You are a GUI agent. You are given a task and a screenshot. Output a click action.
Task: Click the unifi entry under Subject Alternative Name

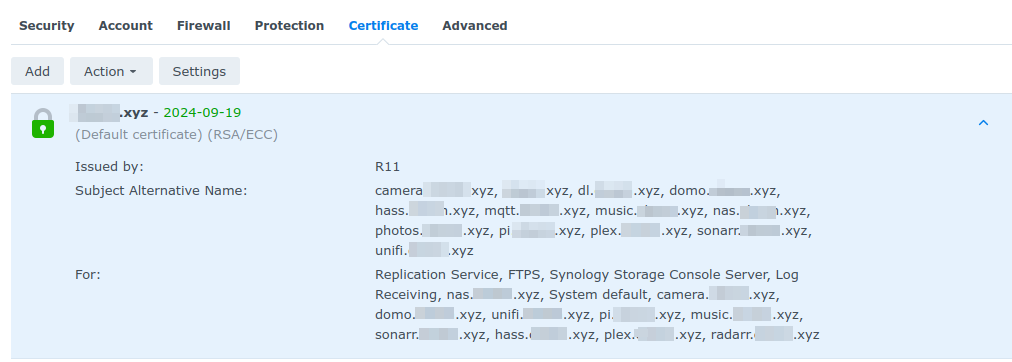point(424,251)
